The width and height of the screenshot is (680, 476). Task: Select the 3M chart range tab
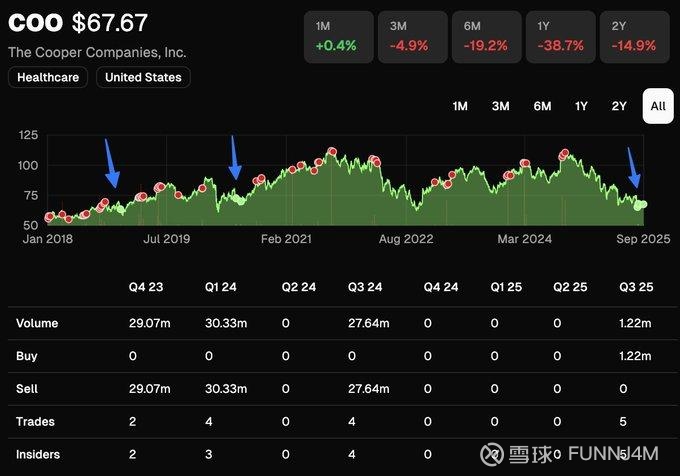[x=500, y=106]
